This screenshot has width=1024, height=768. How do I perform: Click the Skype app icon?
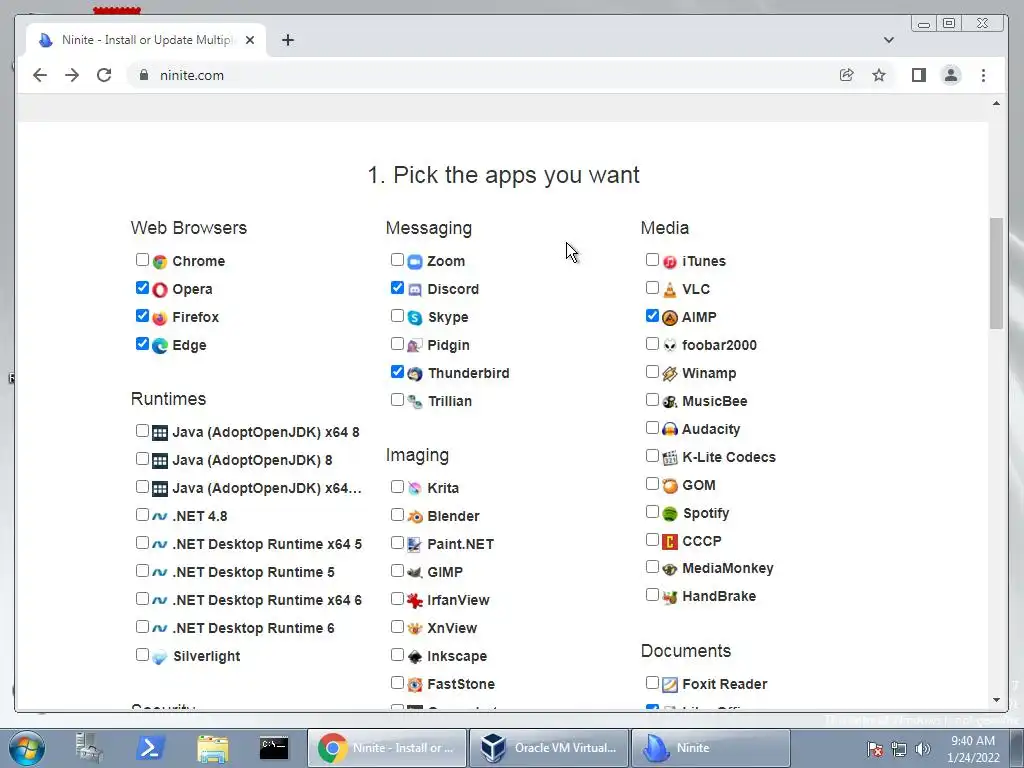click(x=415, y=318)
